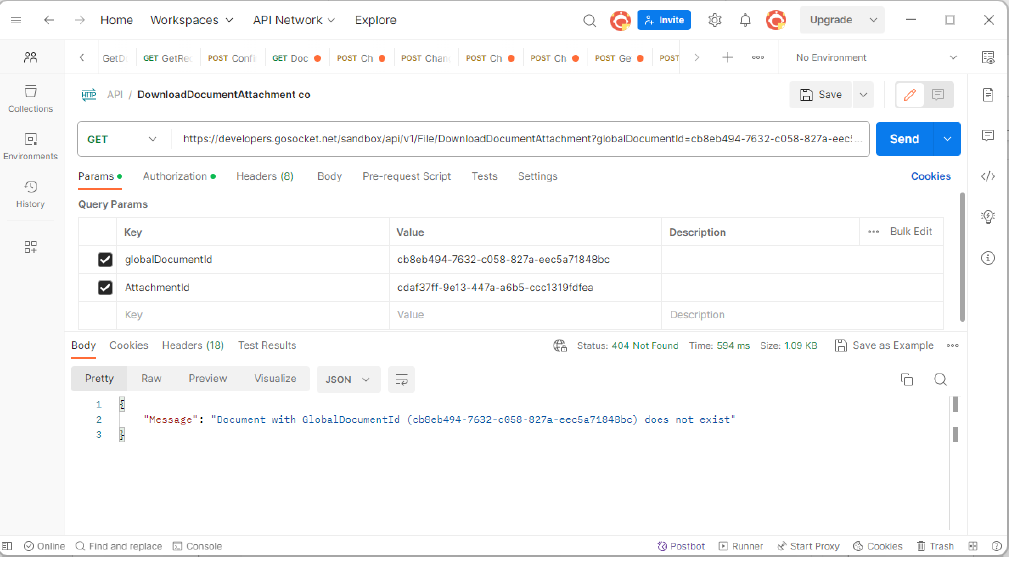Open the Upgrade dropdown arrow
The image size is (1009, 561).
click(x=873, y=20)
